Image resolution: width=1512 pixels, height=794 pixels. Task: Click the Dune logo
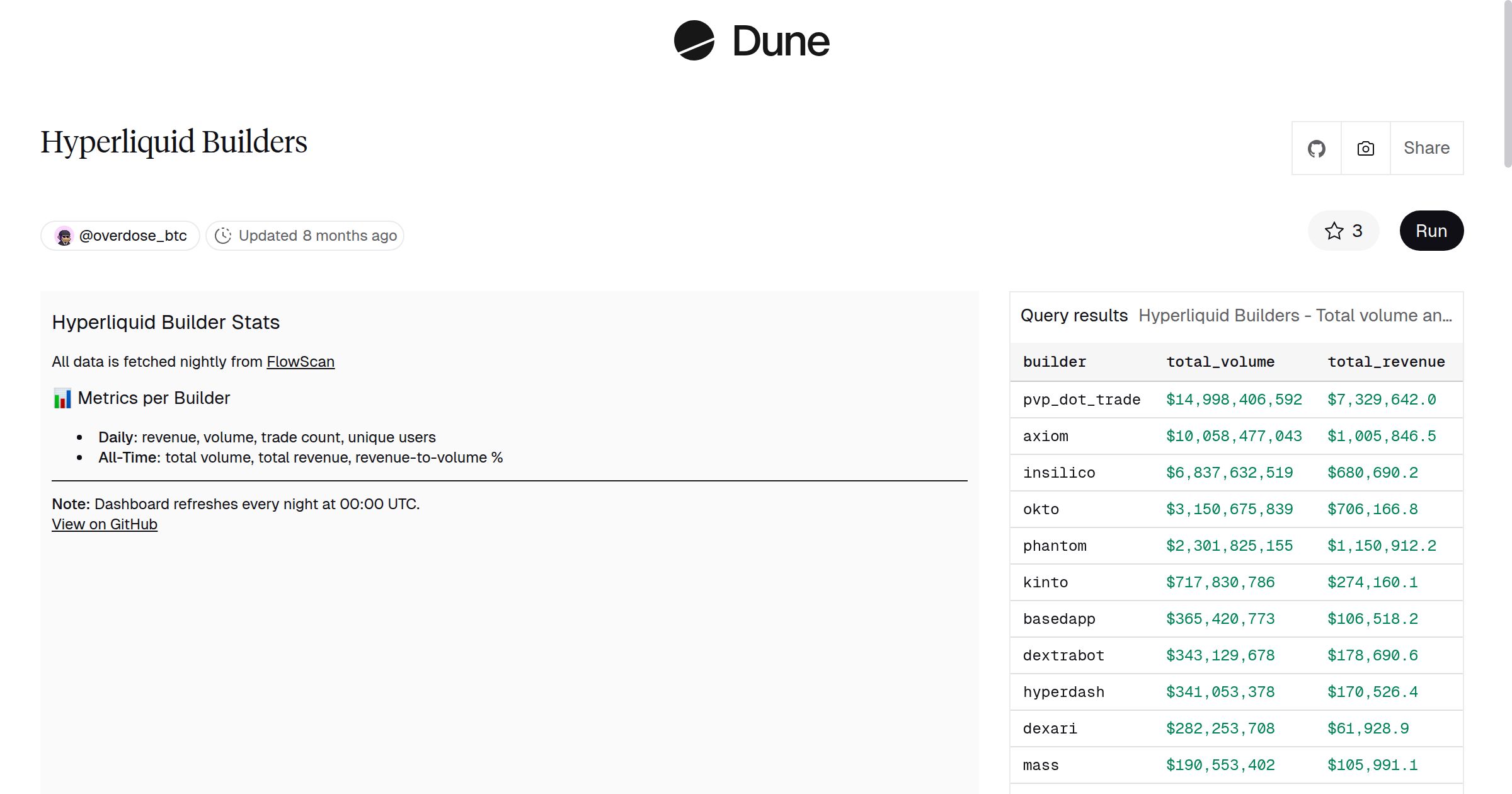pyautogui.click(x=751, y=41)
